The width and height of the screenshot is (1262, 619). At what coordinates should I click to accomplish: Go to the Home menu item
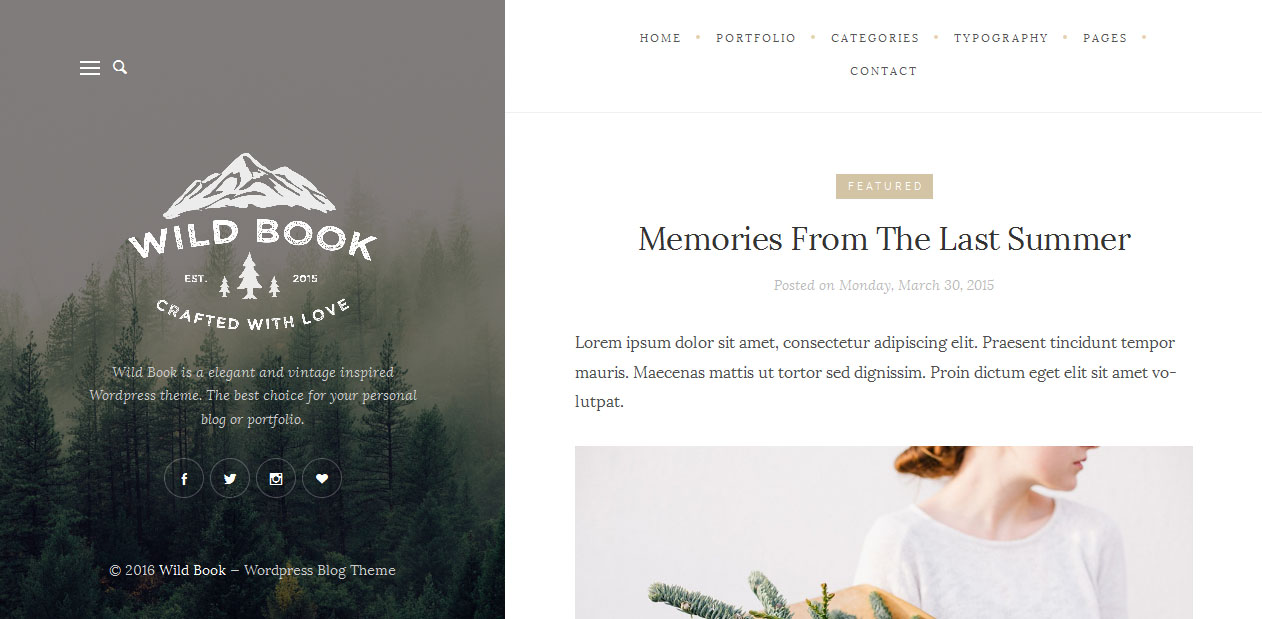[x=660, y=38]
